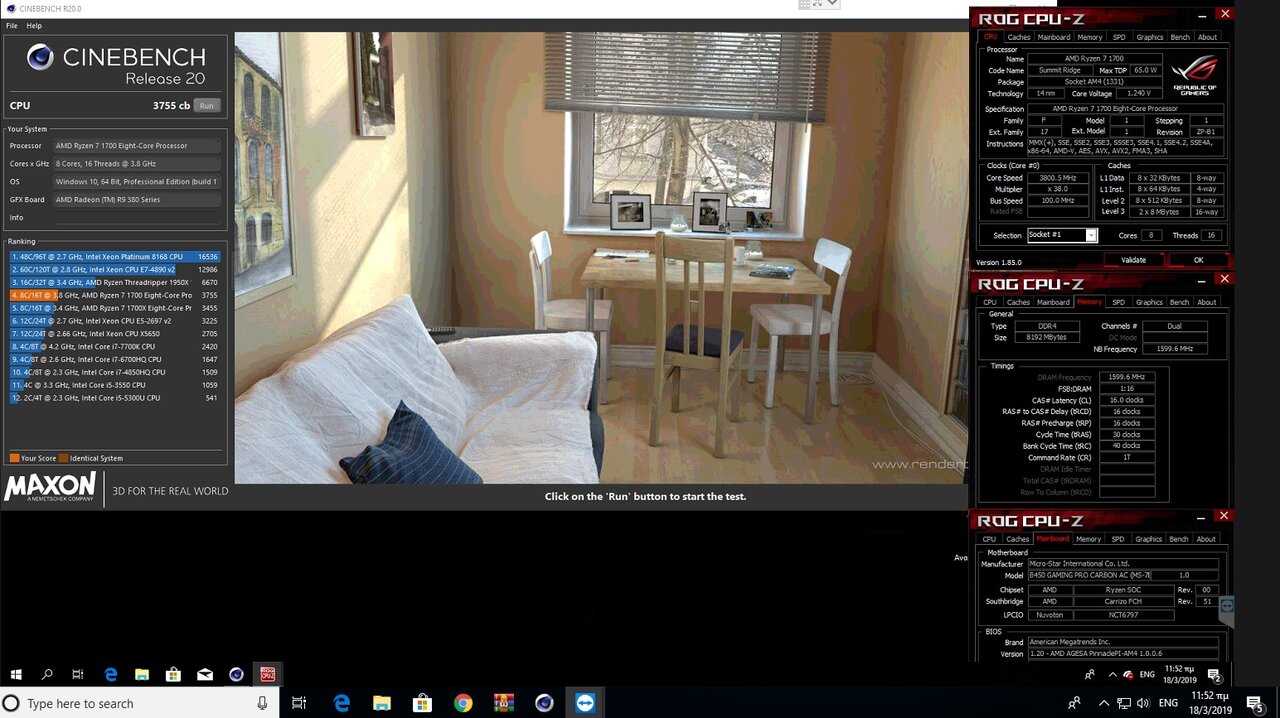The width and height of the screenshot is (1280, 718).
Task: Open network icon in local system tray
Action: coord(1124,703)
